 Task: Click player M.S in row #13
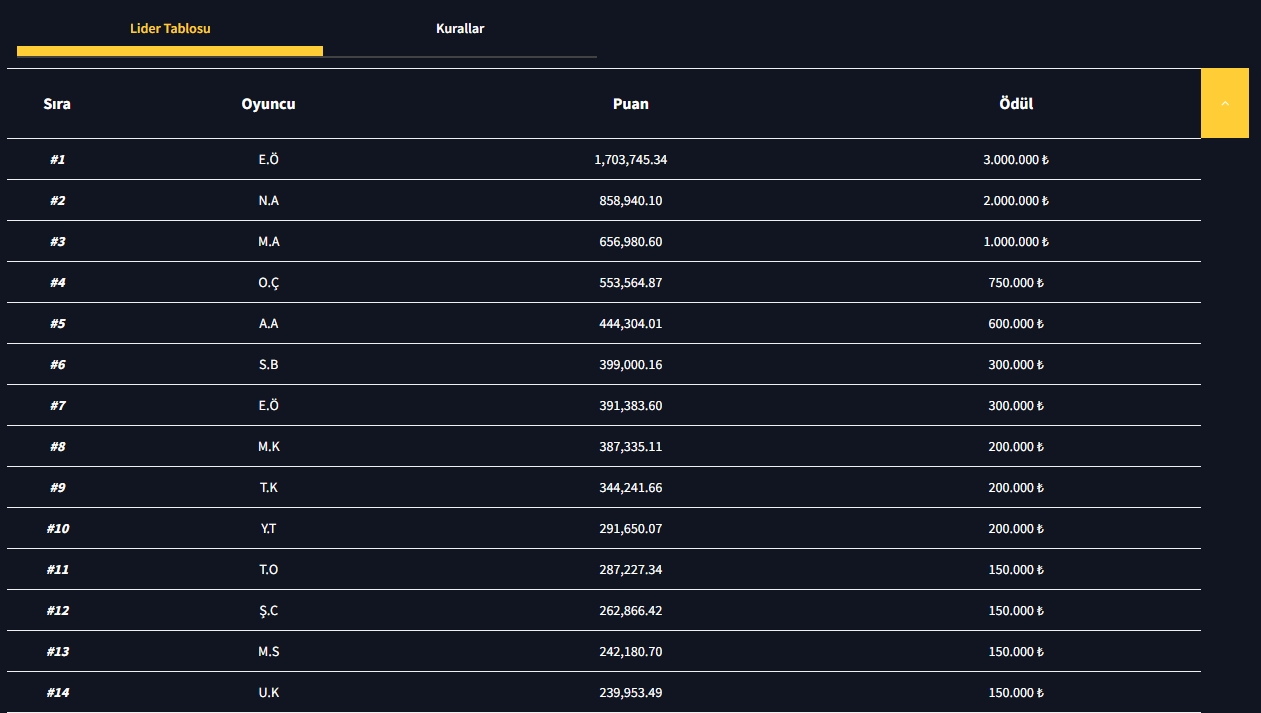268,651
